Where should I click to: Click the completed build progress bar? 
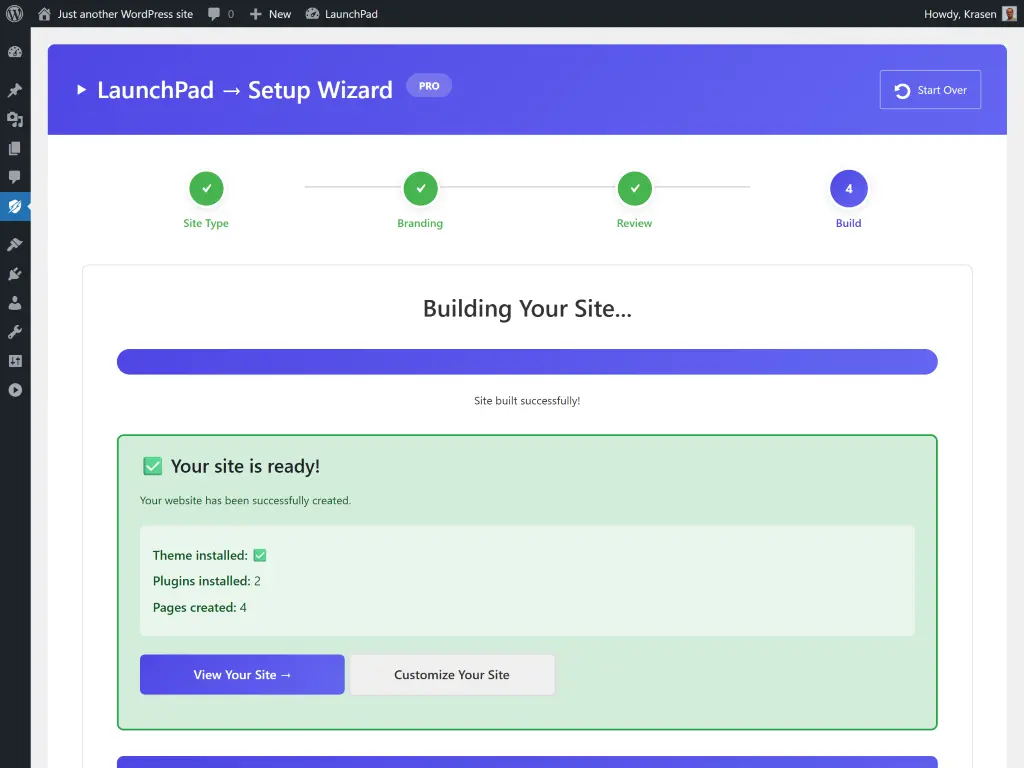point(527,361)
